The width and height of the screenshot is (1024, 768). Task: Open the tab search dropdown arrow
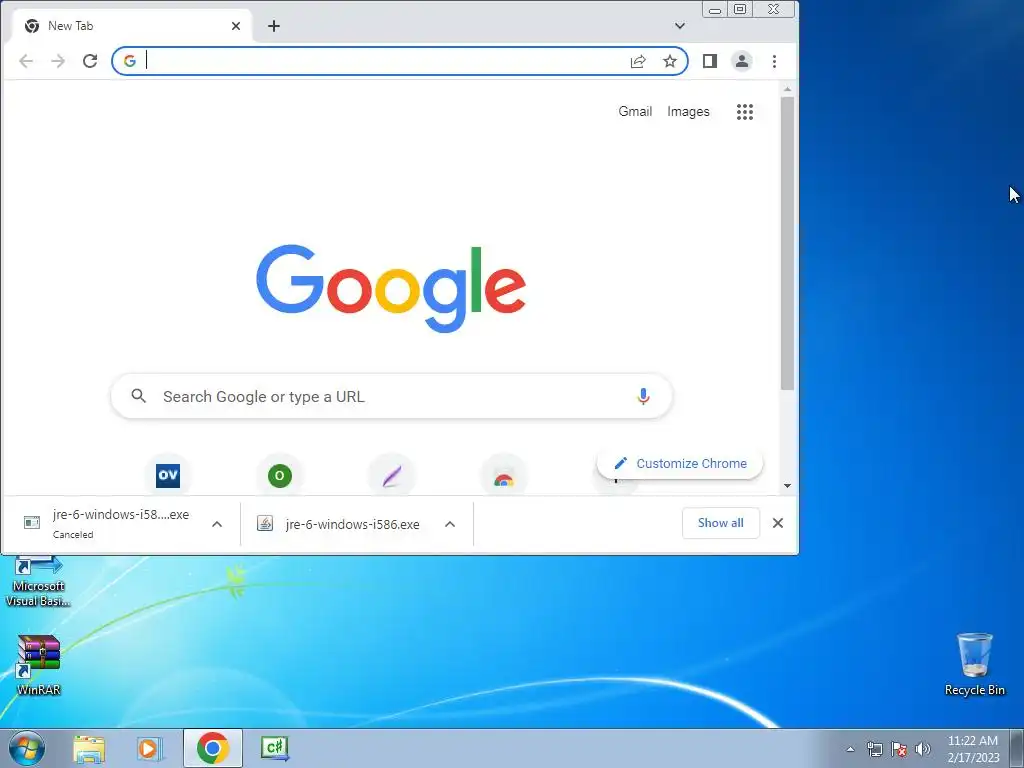tap(680, 26)
